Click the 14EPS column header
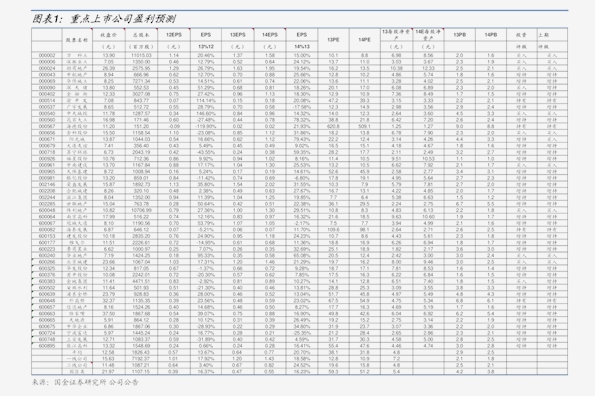The width and height of the screenshot is (595, 396). click(270, 35)
